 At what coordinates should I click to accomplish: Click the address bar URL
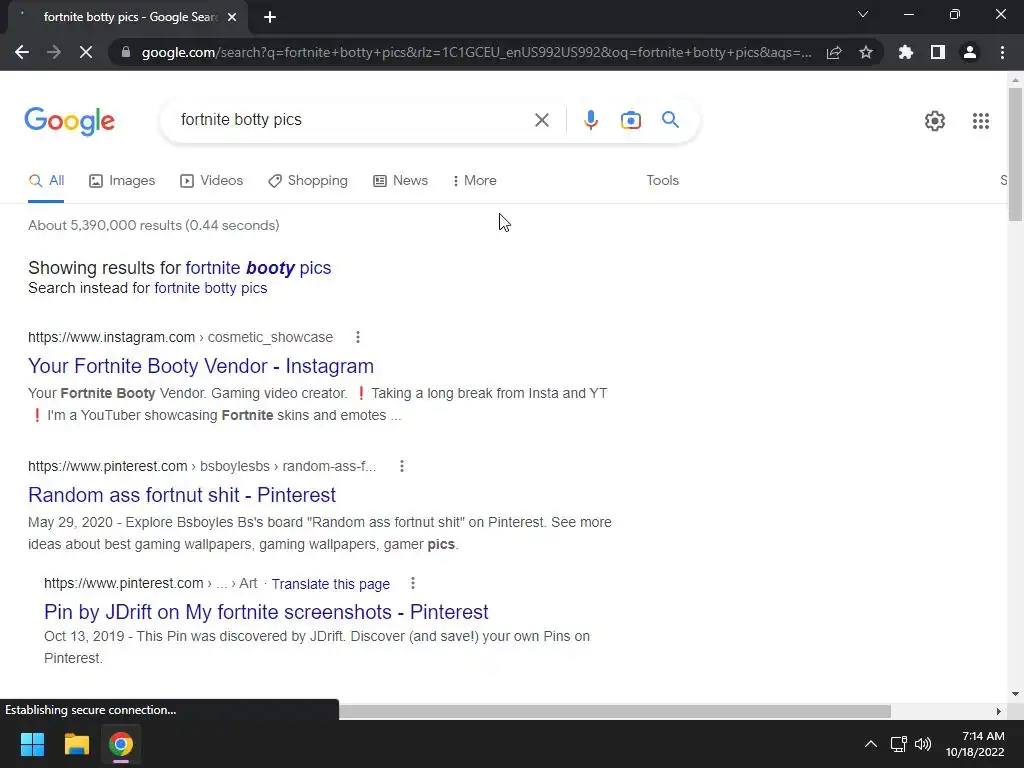click(x=476, y=52)
